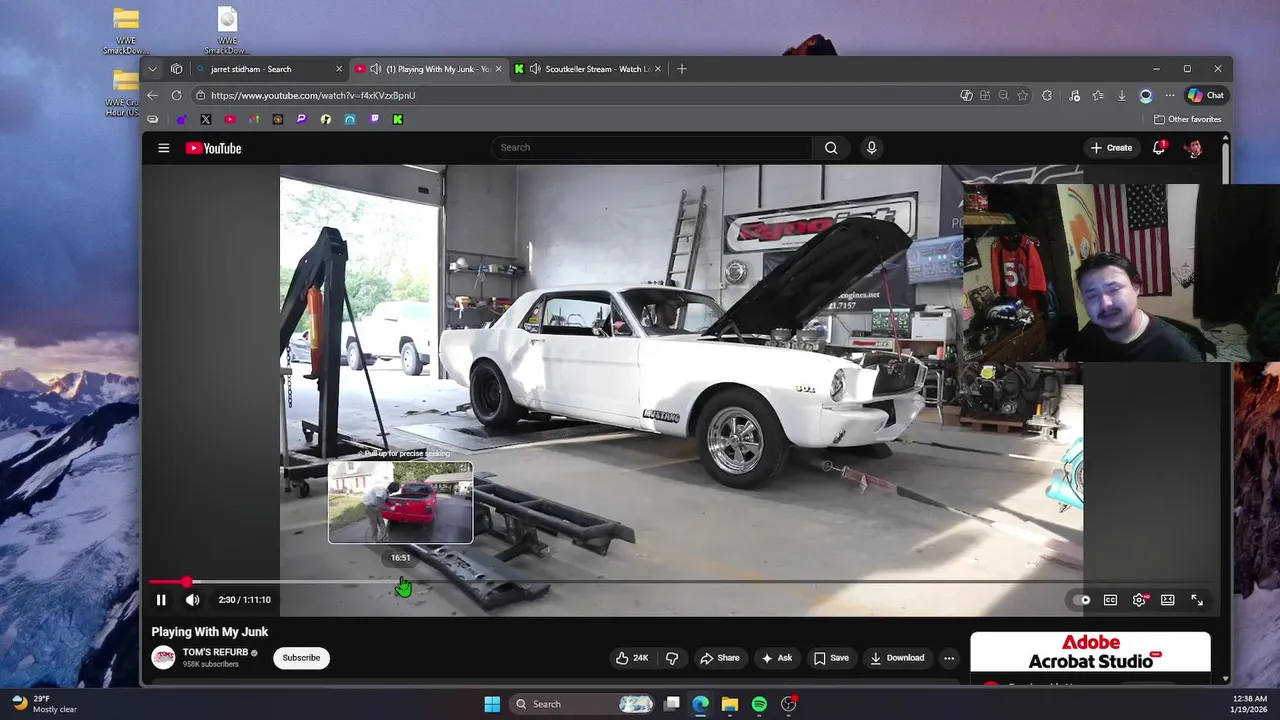Close the Scoutkeller Stream tab
1280x720 pixels.
[x=659, y=69]
